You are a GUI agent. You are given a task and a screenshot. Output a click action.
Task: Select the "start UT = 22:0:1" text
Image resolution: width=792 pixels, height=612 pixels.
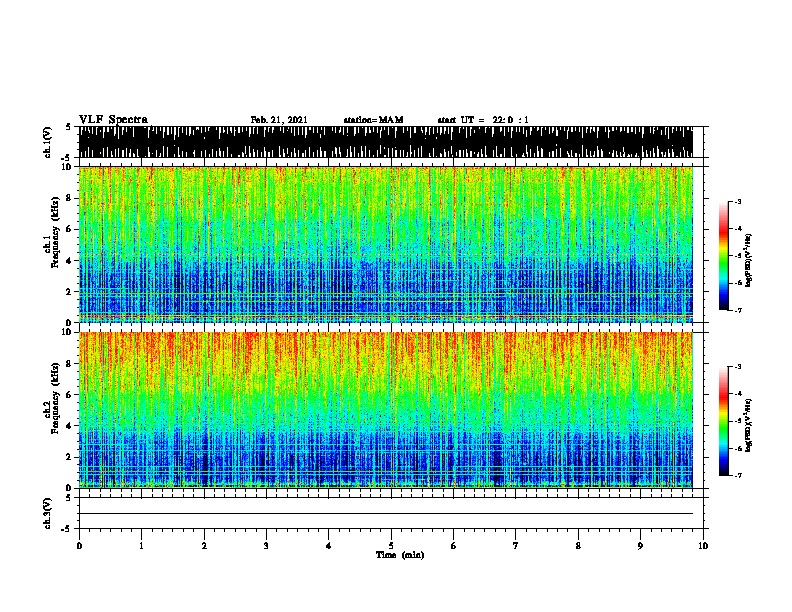click(x=483, y=120)
